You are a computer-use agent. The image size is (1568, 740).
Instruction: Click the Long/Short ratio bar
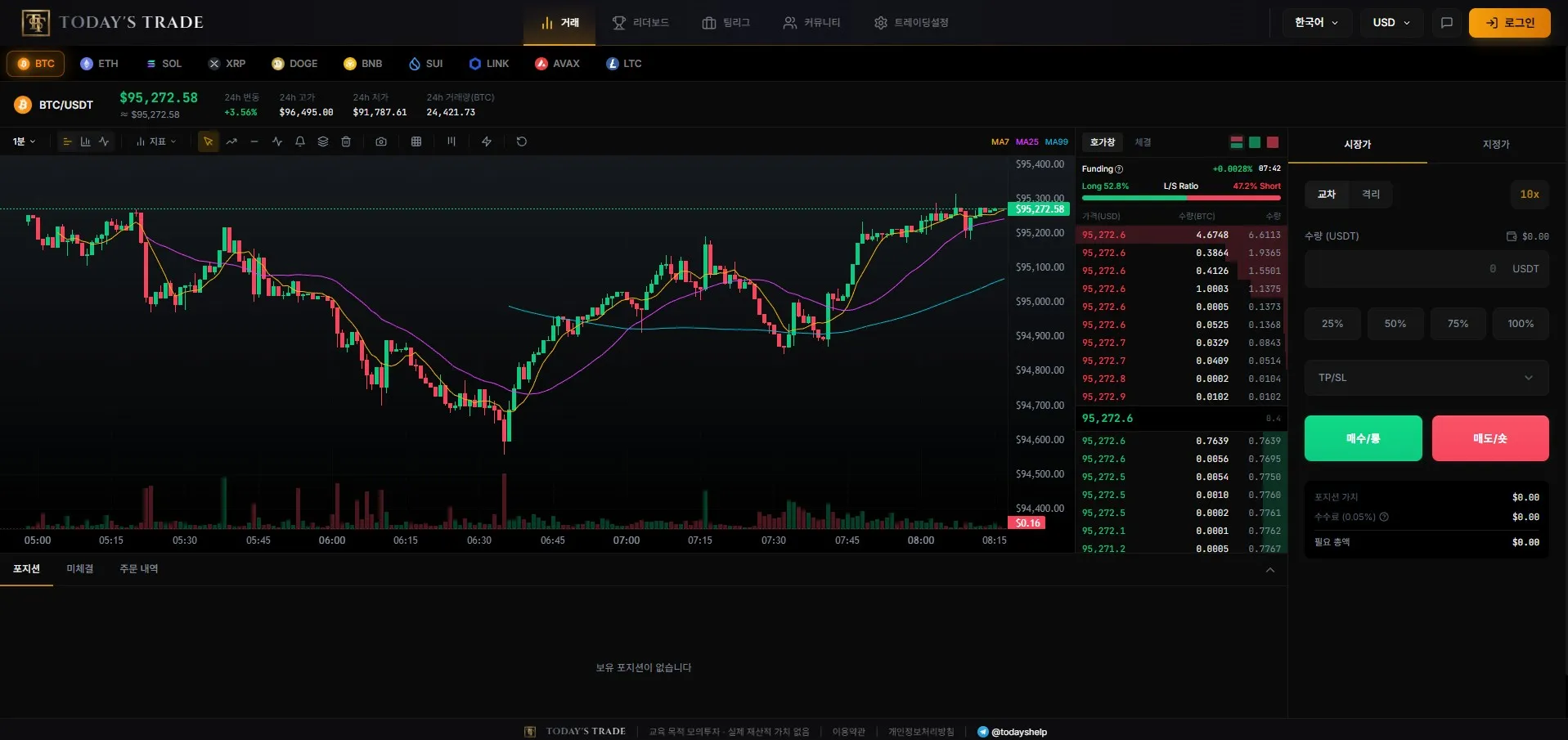click(1180, 198)
